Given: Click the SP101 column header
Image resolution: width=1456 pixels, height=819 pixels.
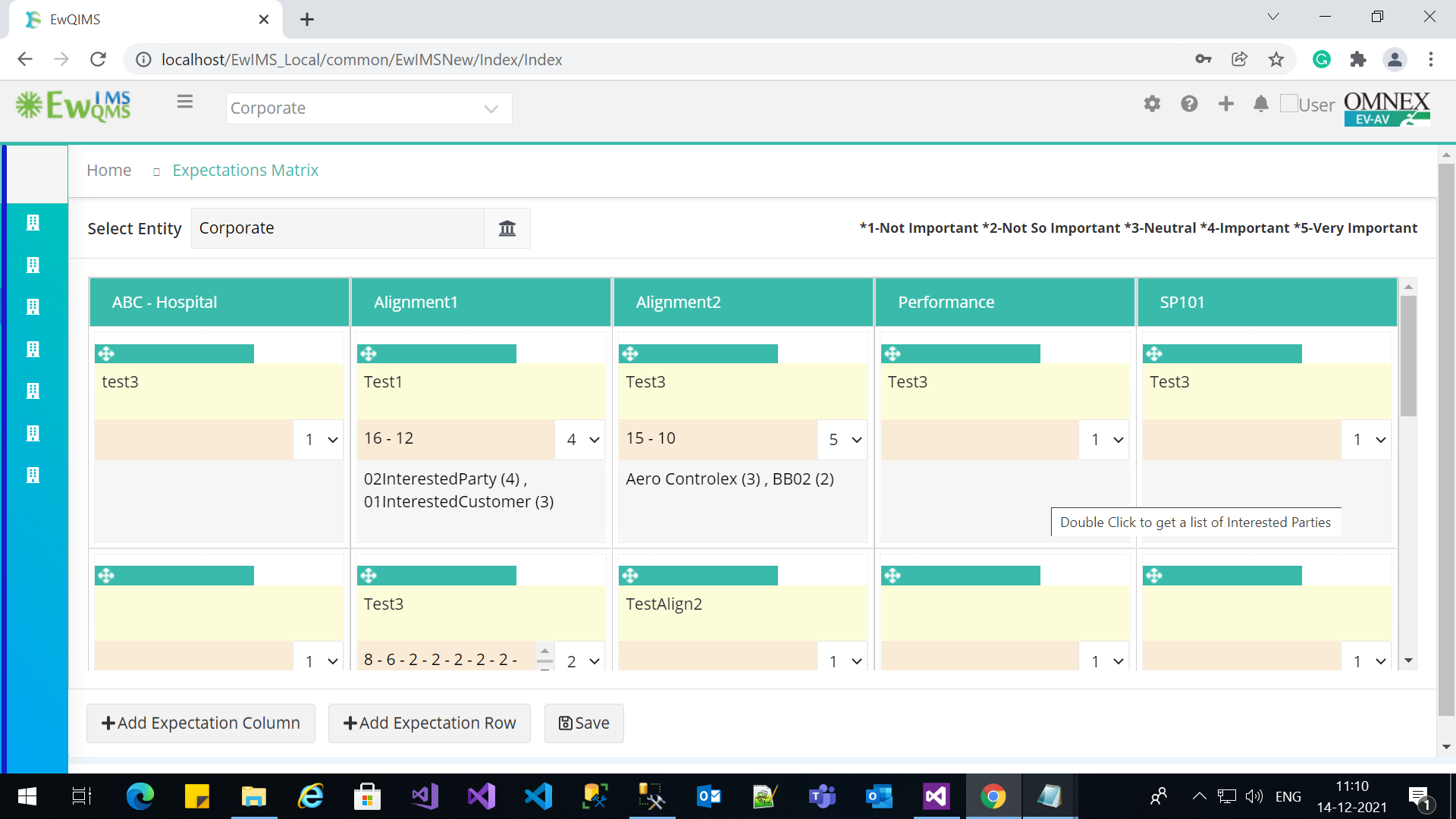Looking at the screenshot, I should pos(1267,302).
